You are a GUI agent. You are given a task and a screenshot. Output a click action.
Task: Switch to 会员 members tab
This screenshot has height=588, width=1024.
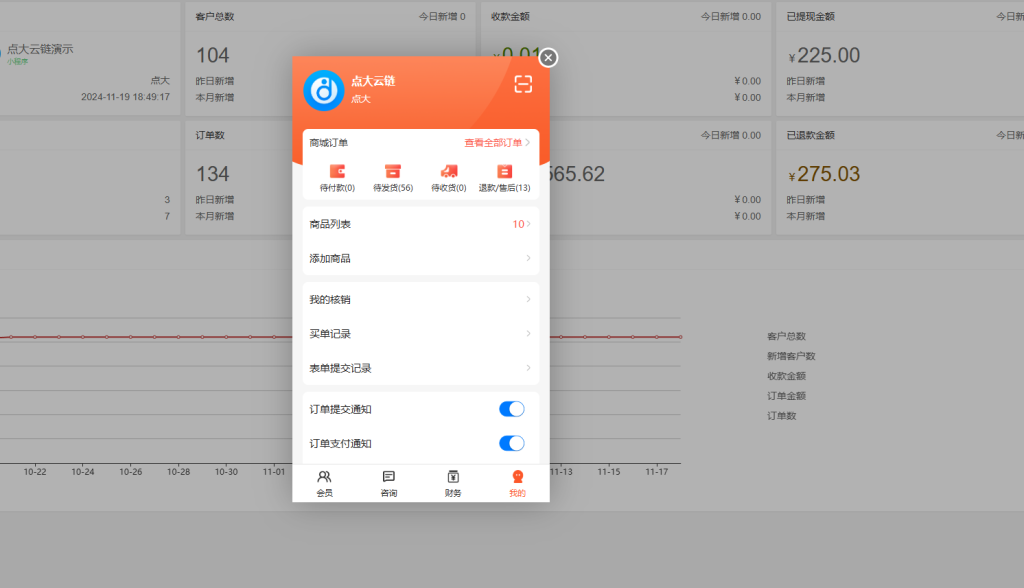coord(325,483)
